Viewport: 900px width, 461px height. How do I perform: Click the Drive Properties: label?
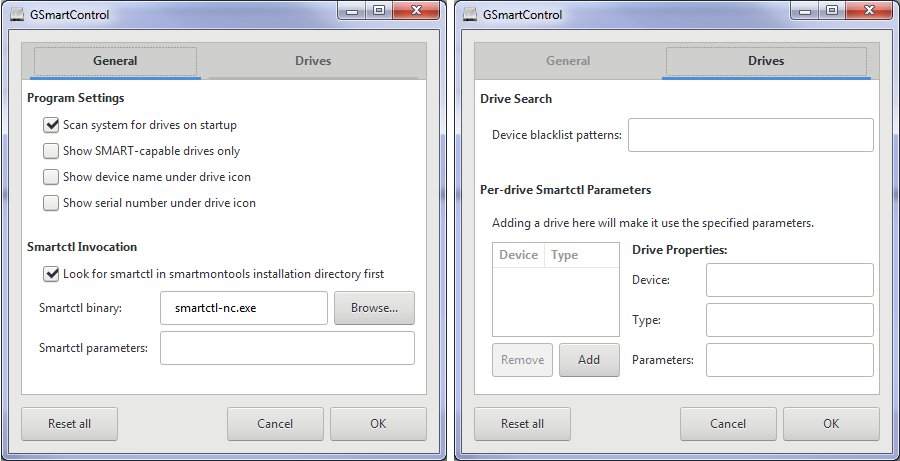coord(680,250)
